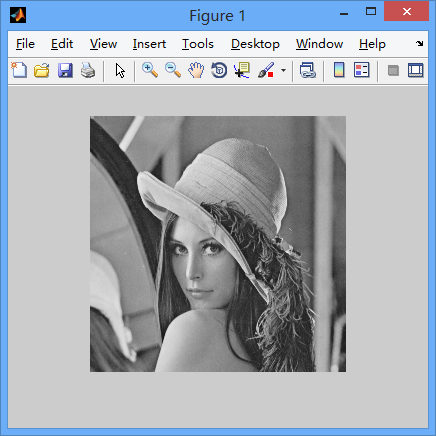This screenshot has height=436, width=436.
Task: Select the Edit Plot arrow tool
Action: click(120, 71)
